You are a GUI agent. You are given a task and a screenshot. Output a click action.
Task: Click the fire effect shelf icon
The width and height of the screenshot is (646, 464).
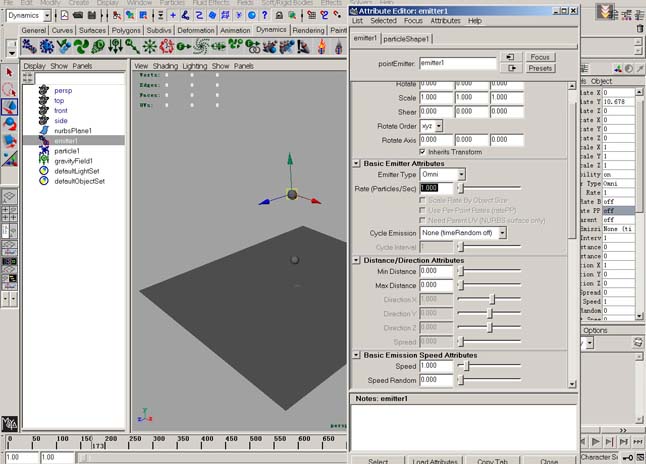coord(322,47)
